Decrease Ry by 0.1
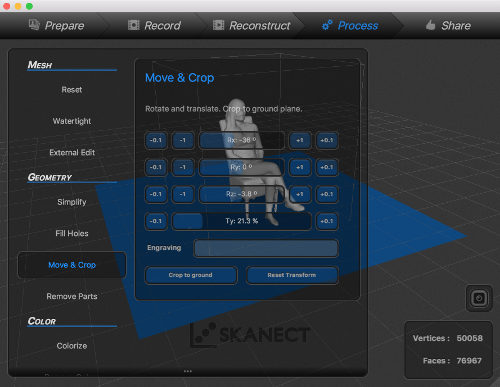 [156, 167]
